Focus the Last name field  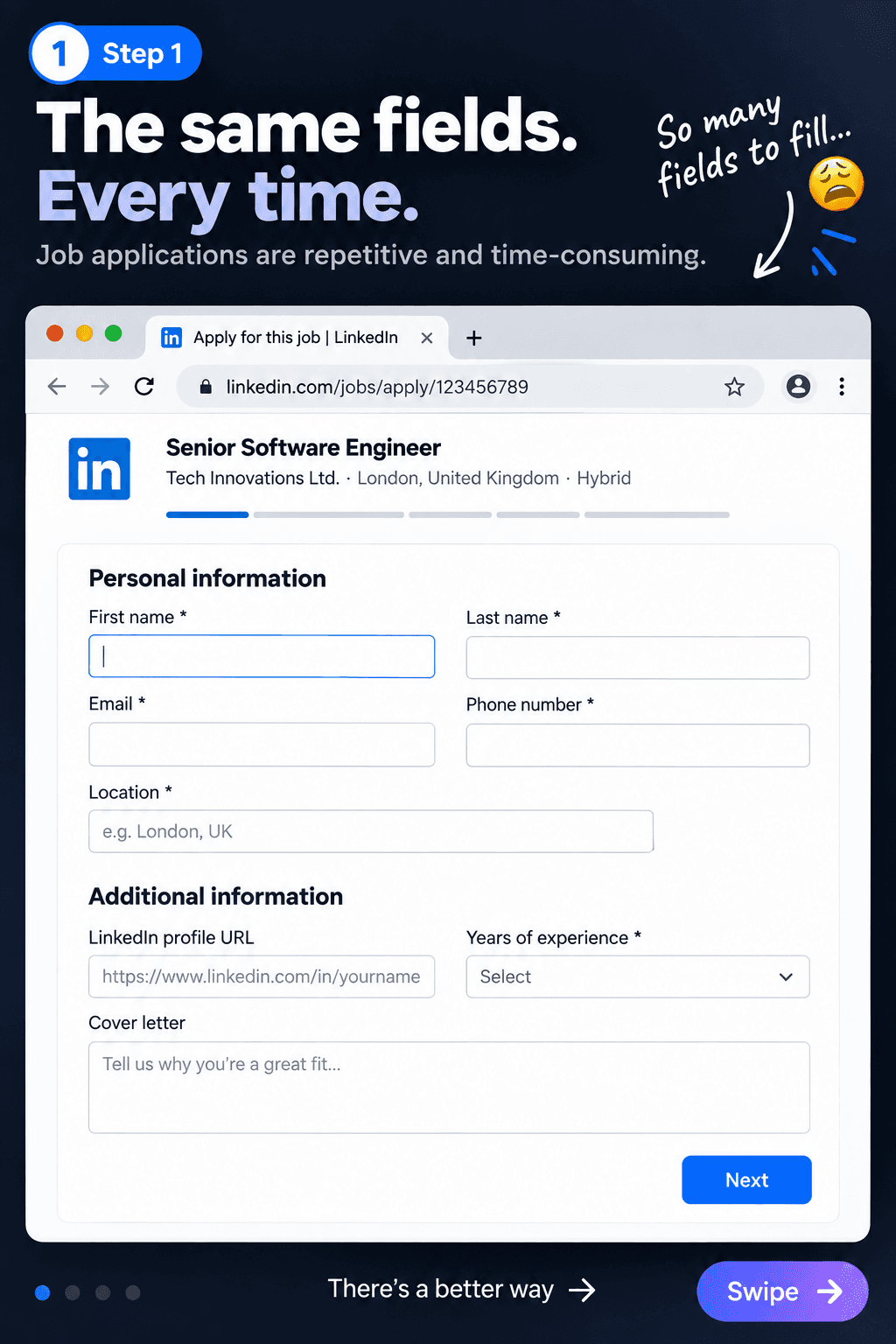click(x=638, y=657)
